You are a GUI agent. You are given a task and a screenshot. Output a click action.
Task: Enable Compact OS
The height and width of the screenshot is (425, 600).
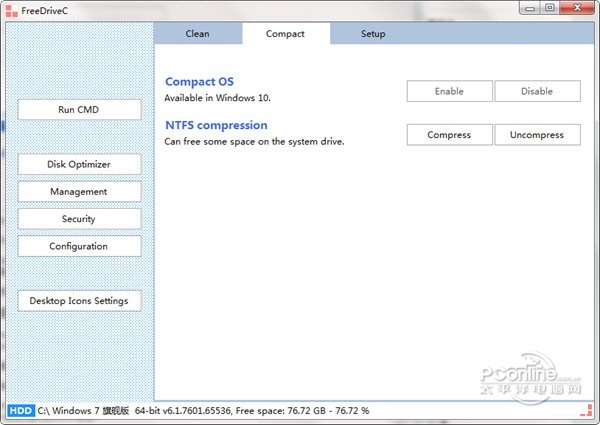tap(450, 91)
